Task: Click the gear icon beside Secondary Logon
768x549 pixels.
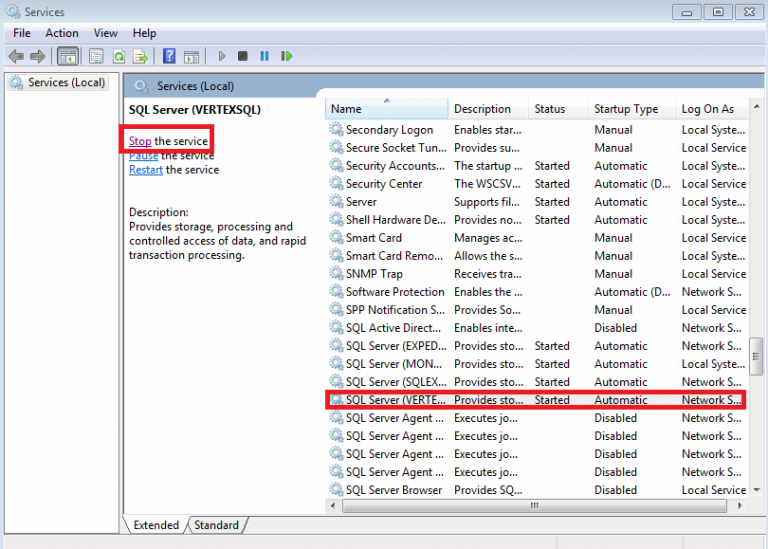Action: tap(336, 129)
